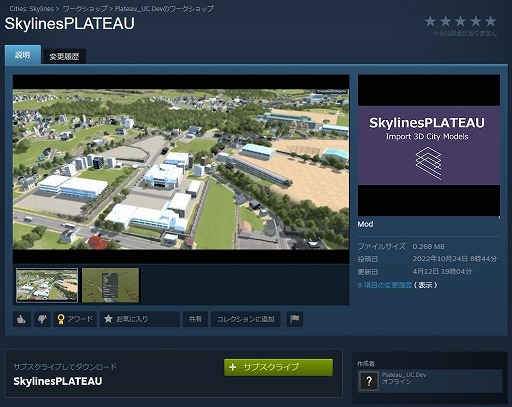Click the 作成者 label
The height and width of the screenshot is (407, 512).
click(365, 364)
